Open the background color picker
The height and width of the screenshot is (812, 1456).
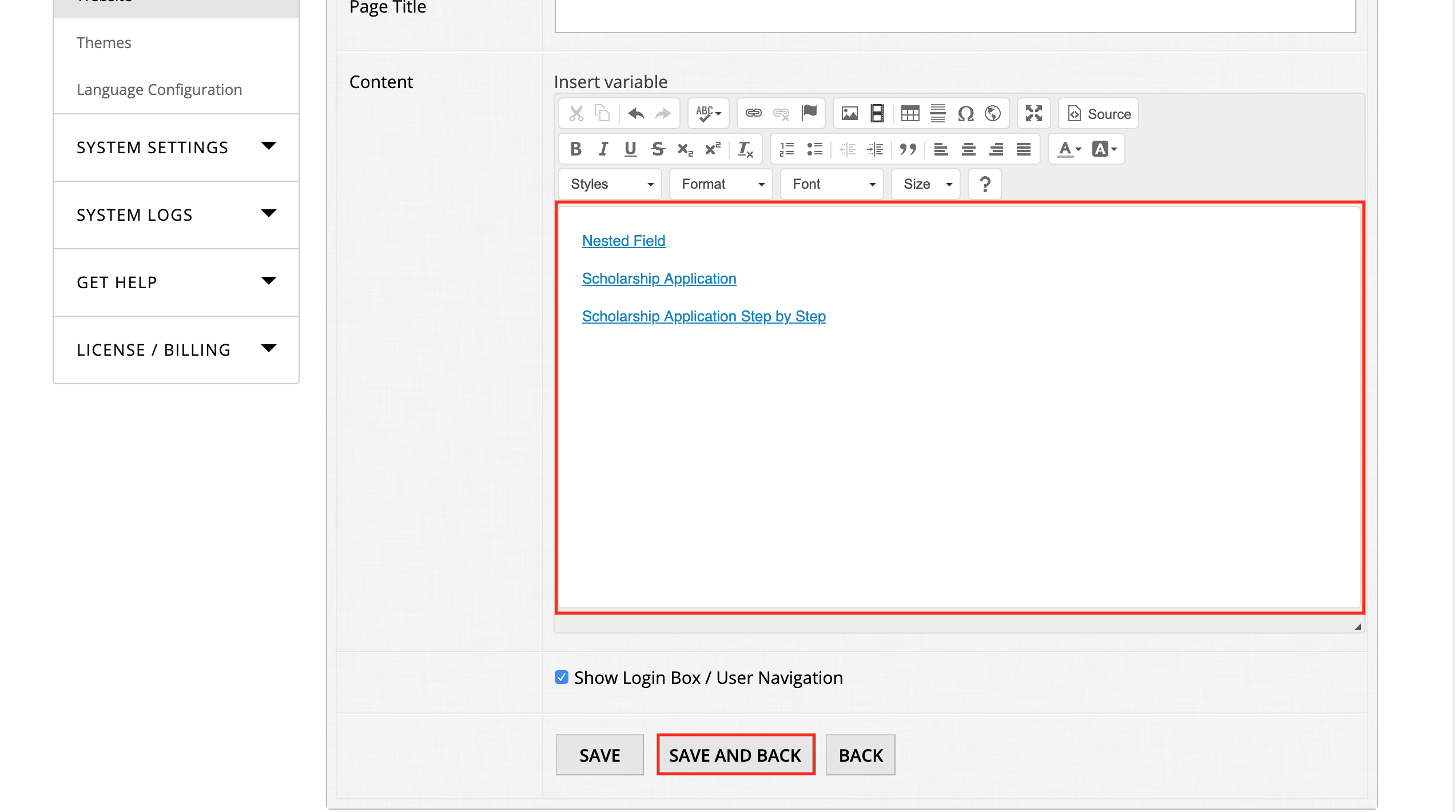tap(1104, 149)
